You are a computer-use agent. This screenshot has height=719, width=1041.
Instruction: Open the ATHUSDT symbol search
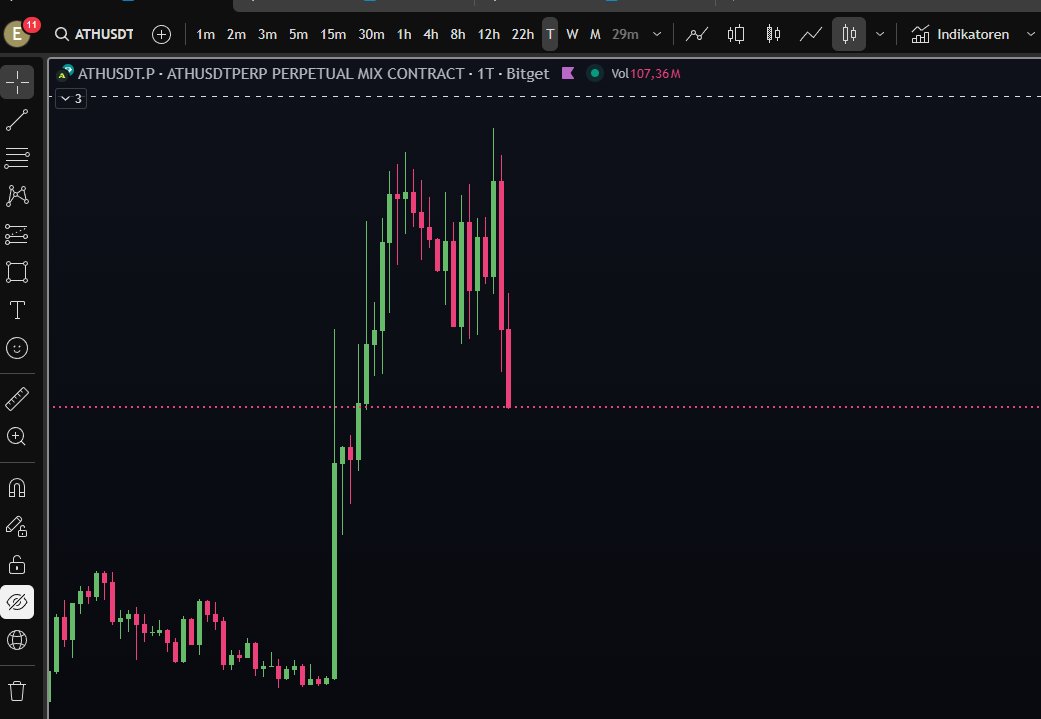94,34
